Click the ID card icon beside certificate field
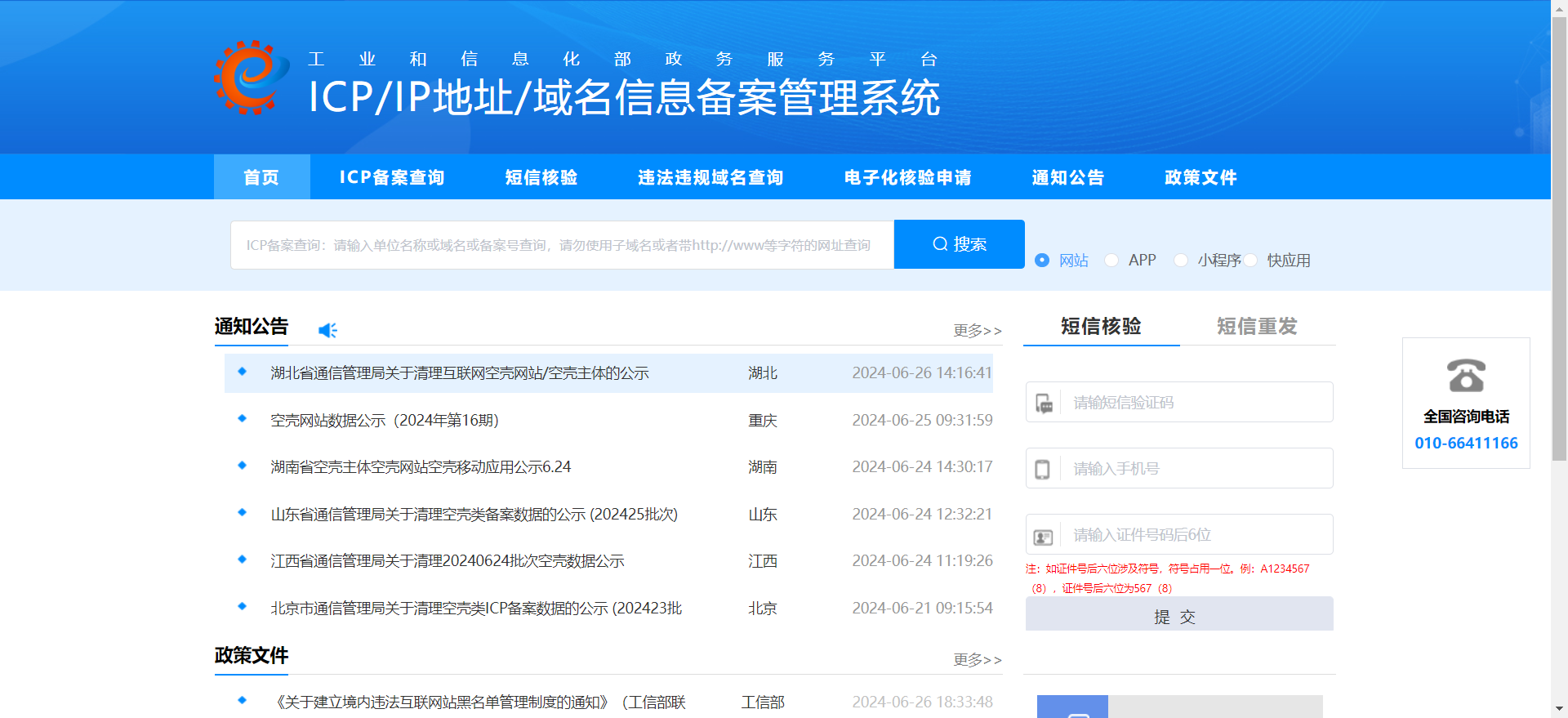 point(1044,537)
